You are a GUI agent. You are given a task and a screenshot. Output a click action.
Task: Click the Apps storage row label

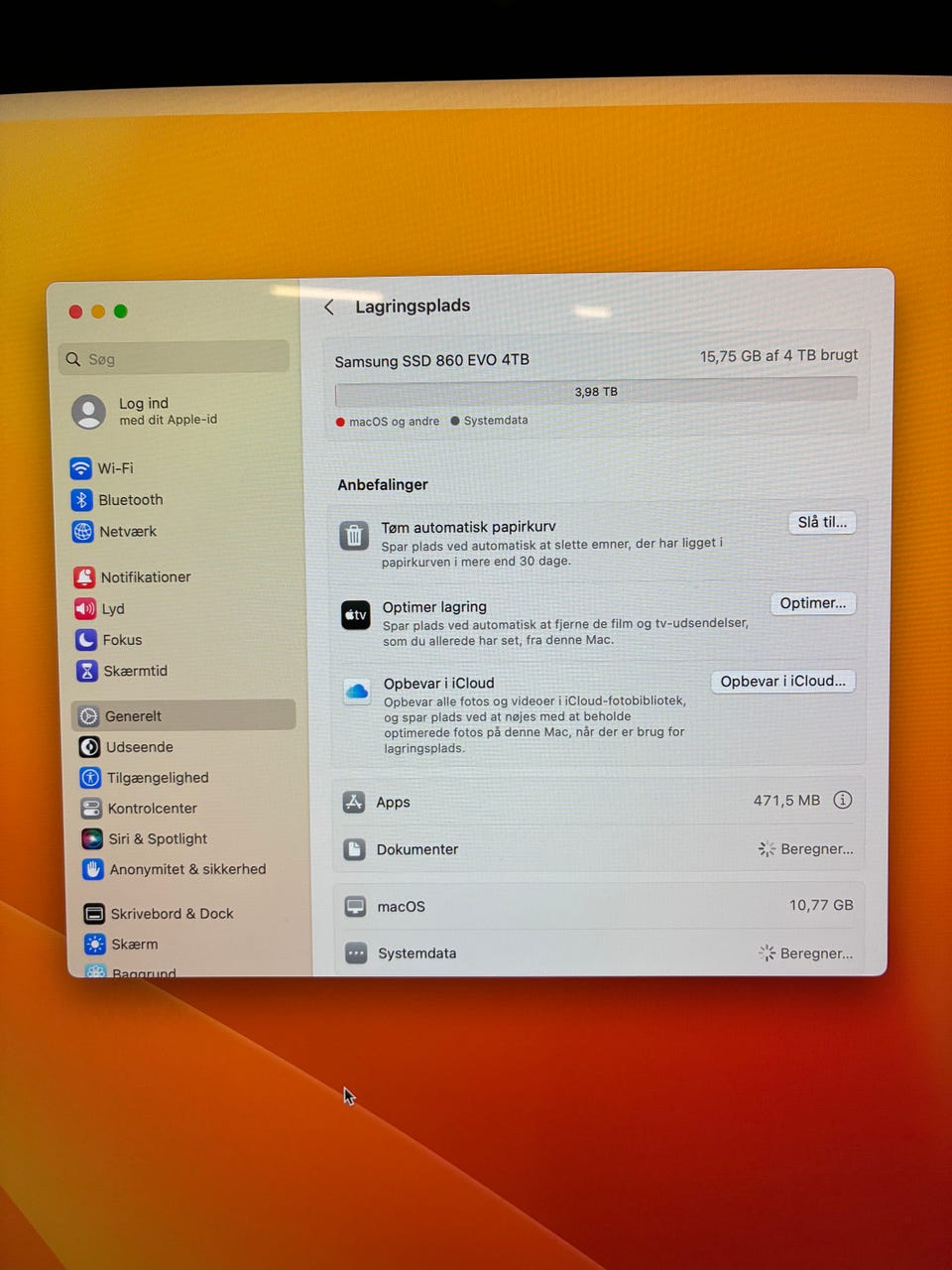pos(394,802)
